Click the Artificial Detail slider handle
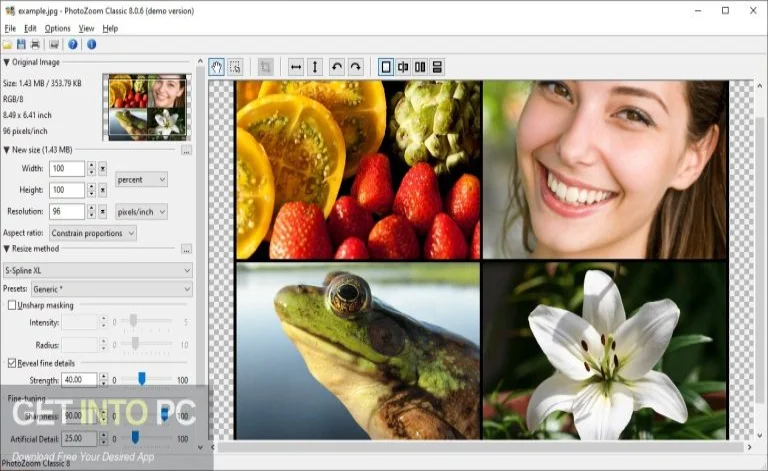This screenshot has height=471, width=768. click(135, 437)
